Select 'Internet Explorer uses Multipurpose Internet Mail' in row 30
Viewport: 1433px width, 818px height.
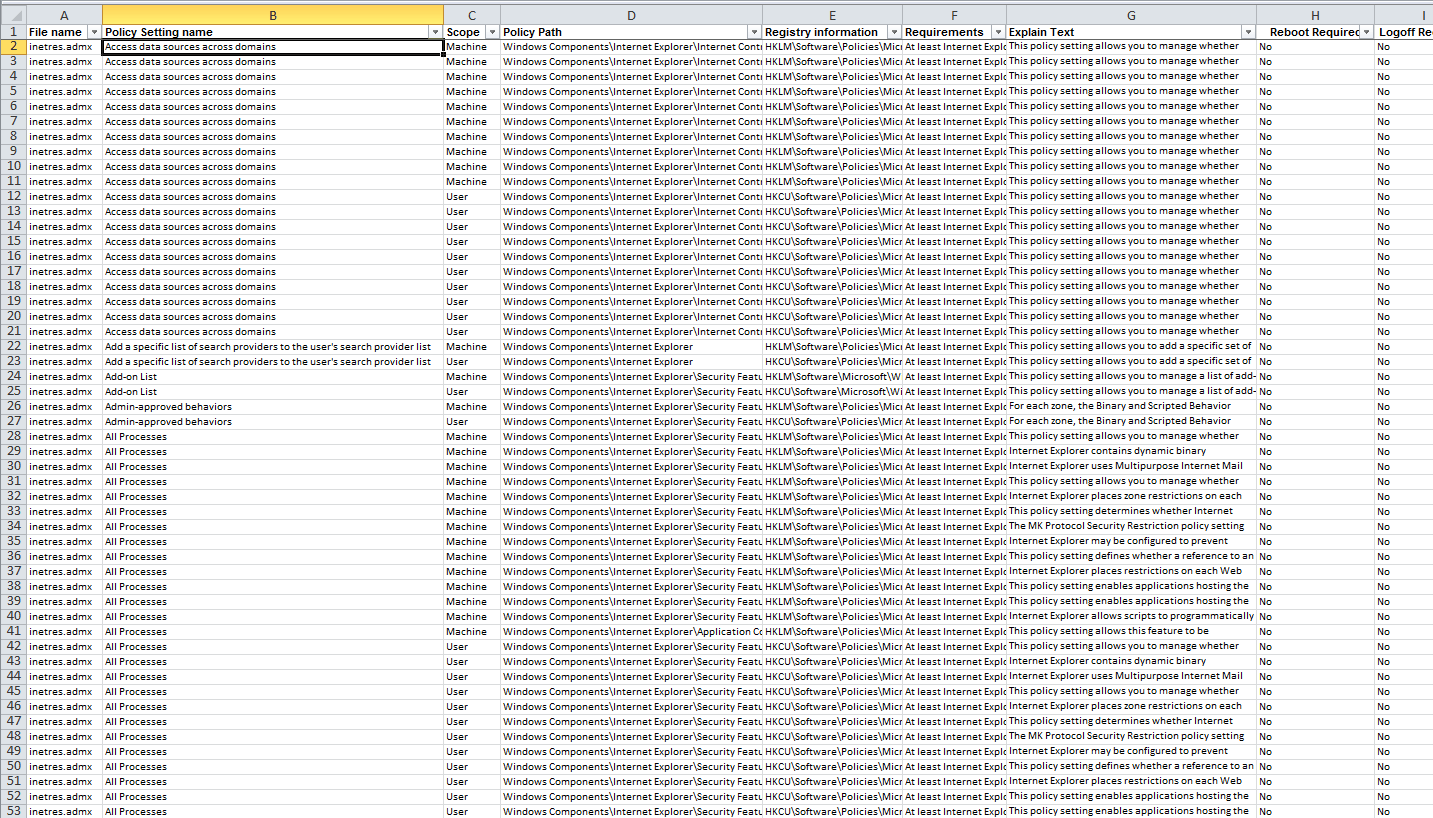tap(1131, 467)
